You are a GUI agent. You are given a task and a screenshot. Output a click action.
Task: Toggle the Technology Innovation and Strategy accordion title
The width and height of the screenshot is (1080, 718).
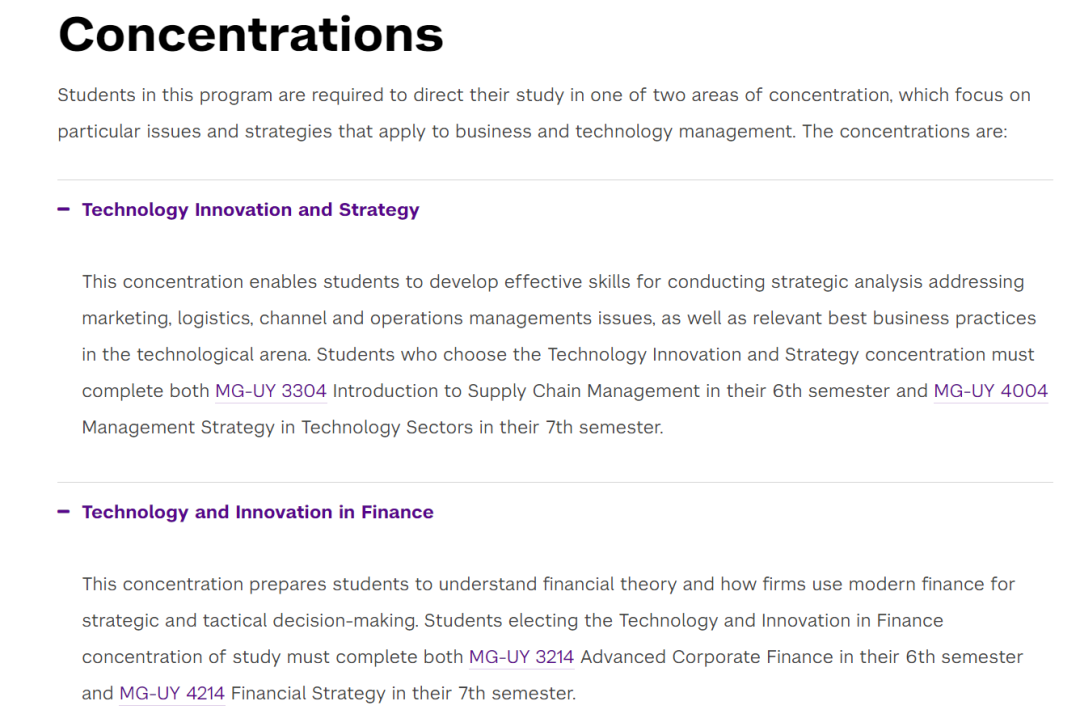pos(251,209)
